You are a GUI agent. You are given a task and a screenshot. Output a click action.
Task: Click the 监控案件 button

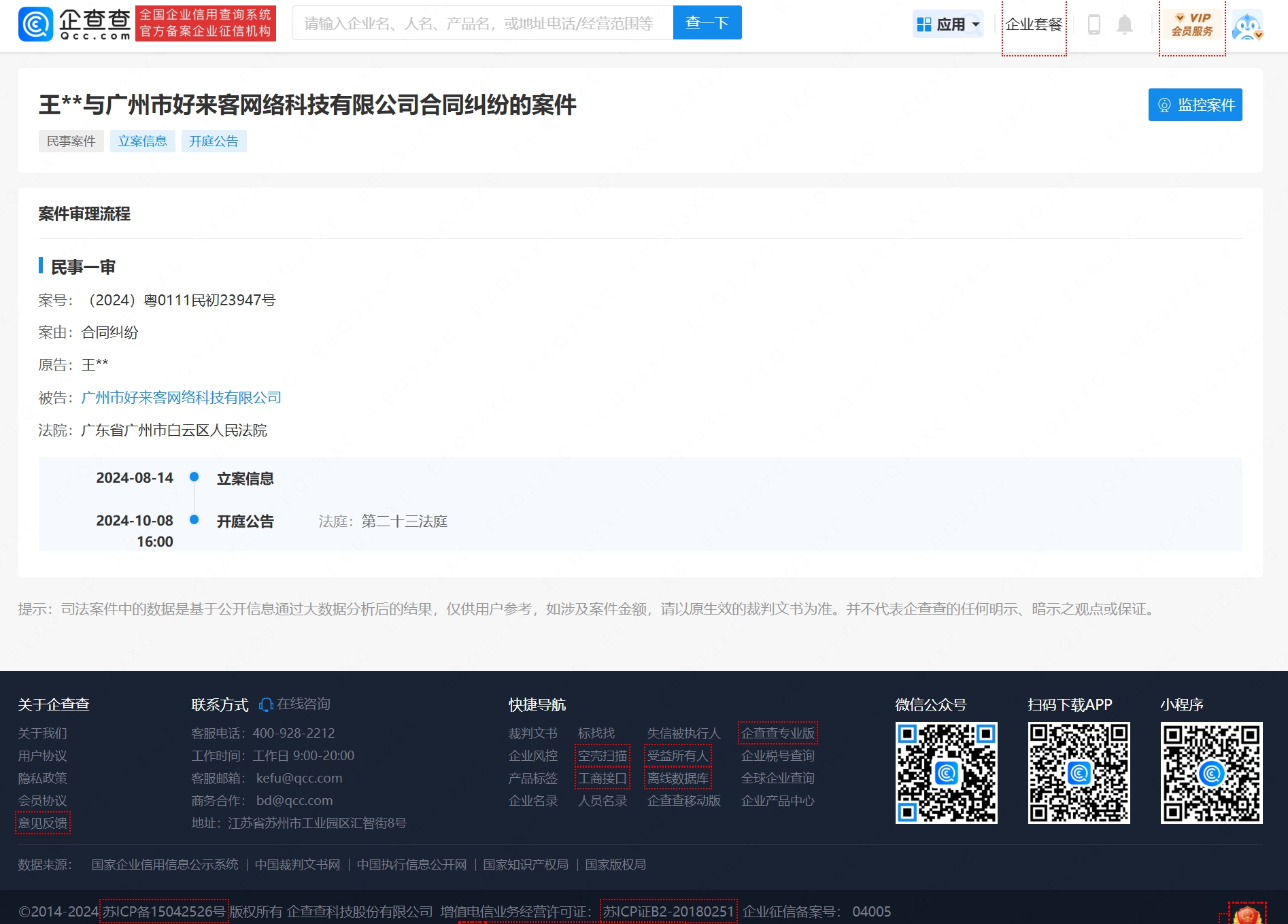point(1195,105)
